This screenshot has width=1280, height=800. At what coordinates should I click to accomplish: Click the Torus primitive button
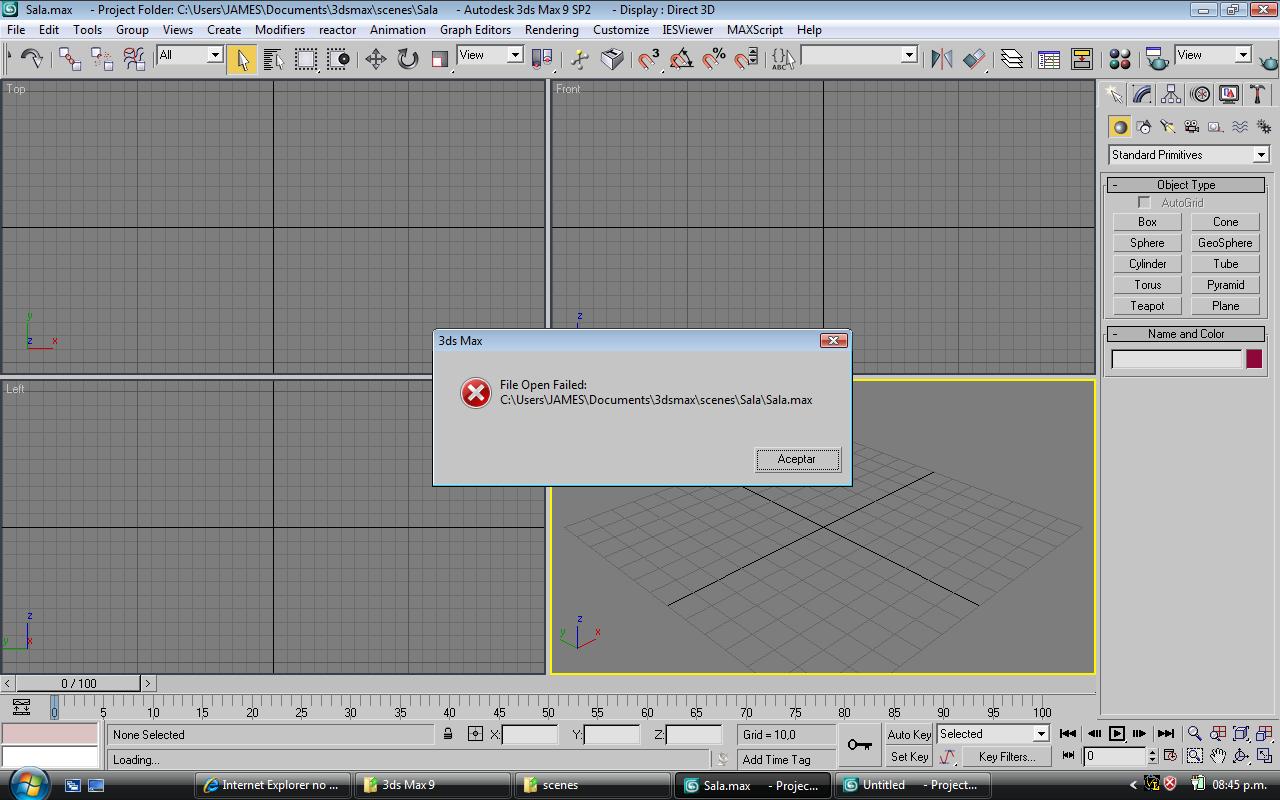point(1147,285)
